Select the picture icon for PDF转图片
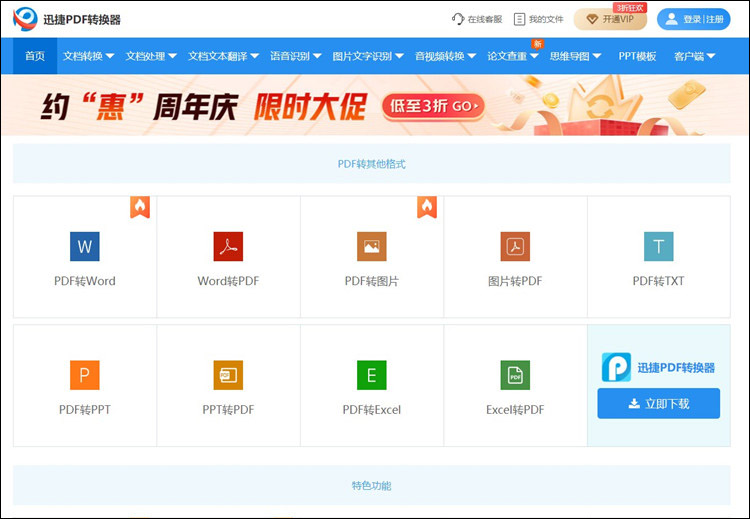 tap(372, 246)
